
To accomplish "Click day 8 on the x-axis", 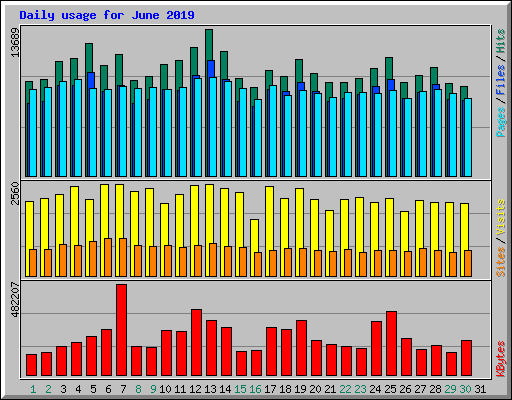I will (x=138, y=389).
